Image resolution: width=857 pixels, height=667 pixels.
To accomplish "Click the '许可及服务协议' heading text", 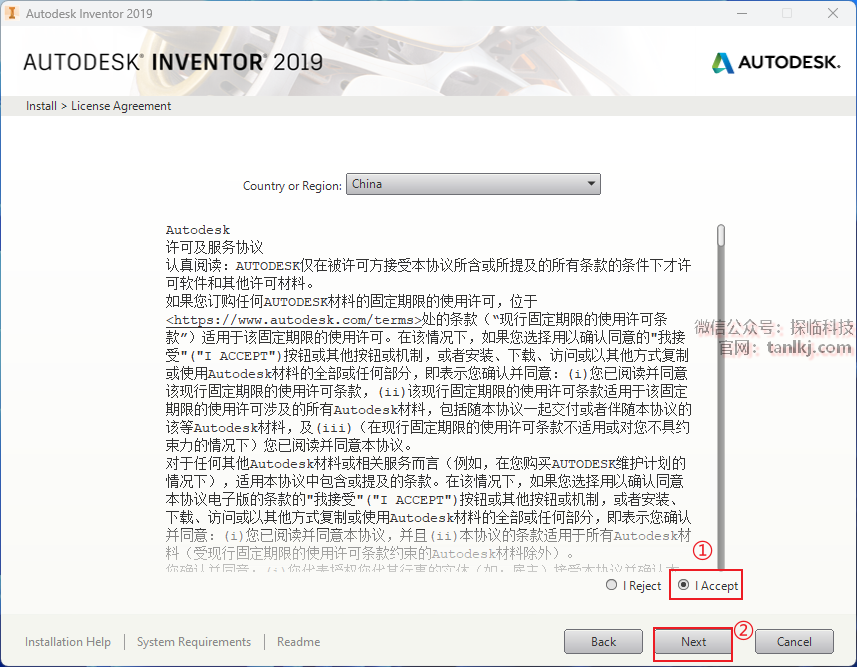I will [214, 248].
